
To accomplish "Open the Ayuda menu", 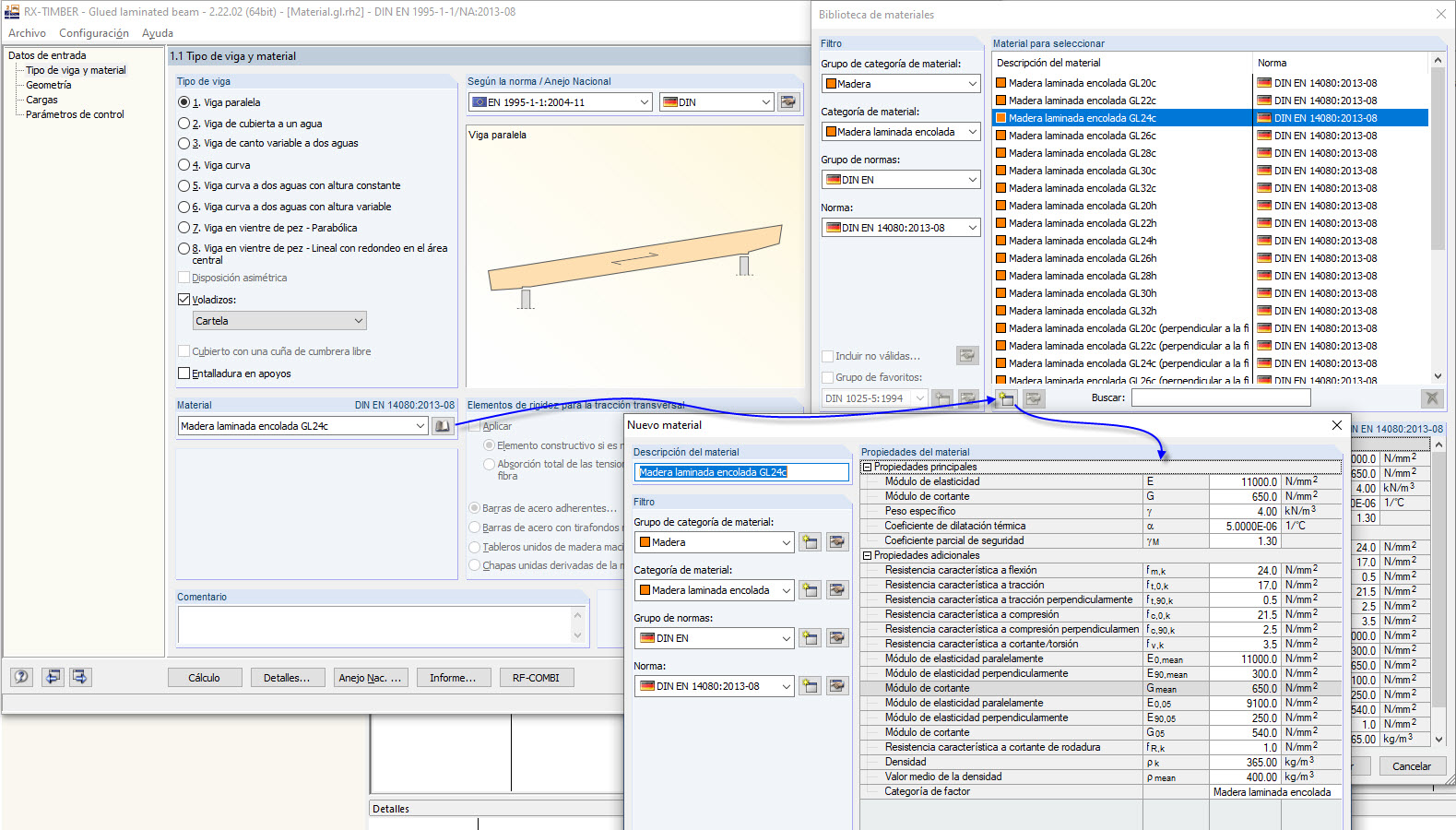I will [158, 33].
